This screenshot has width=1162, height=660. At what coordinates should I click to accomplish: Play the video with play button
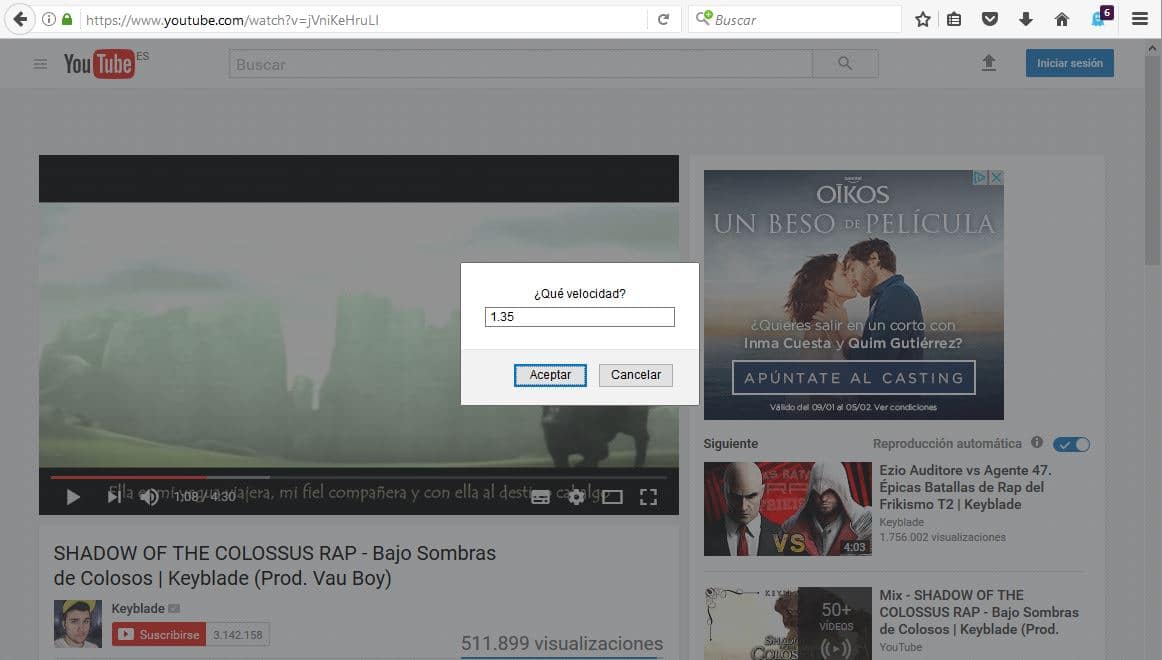[73, 497]
